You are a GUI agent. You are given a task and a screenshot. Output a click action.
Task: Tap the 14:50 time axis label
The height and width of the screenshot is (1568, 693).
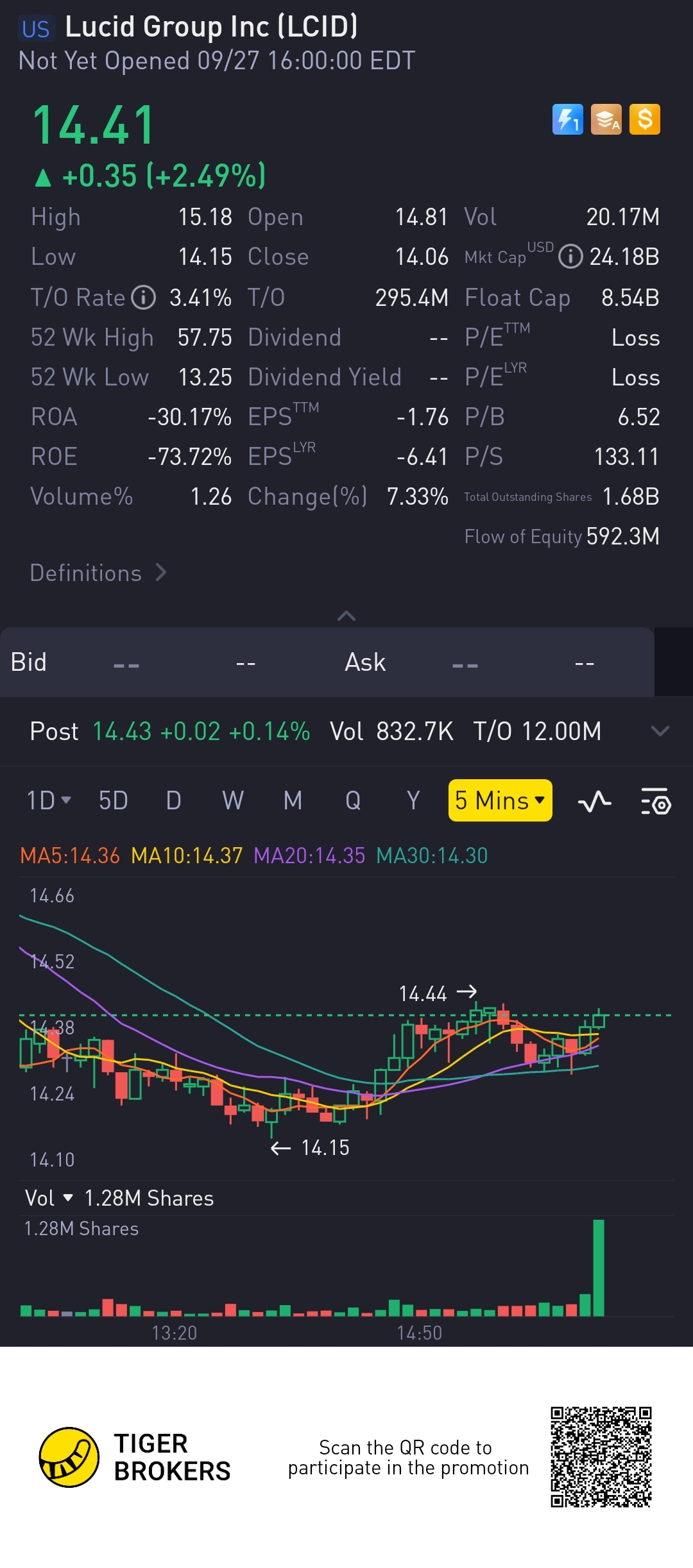pyautogui.click(x=419, y=1333)
